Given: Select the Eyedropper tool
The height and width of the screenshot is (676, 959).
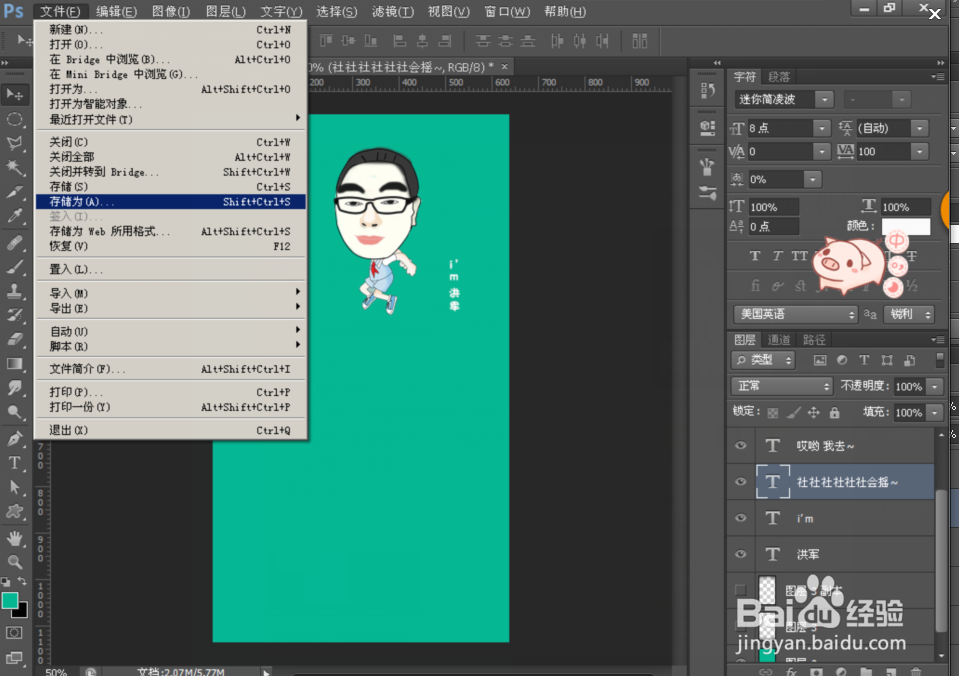Looking at the screenshot, I should pyautogui.click(x=15, y=216).
